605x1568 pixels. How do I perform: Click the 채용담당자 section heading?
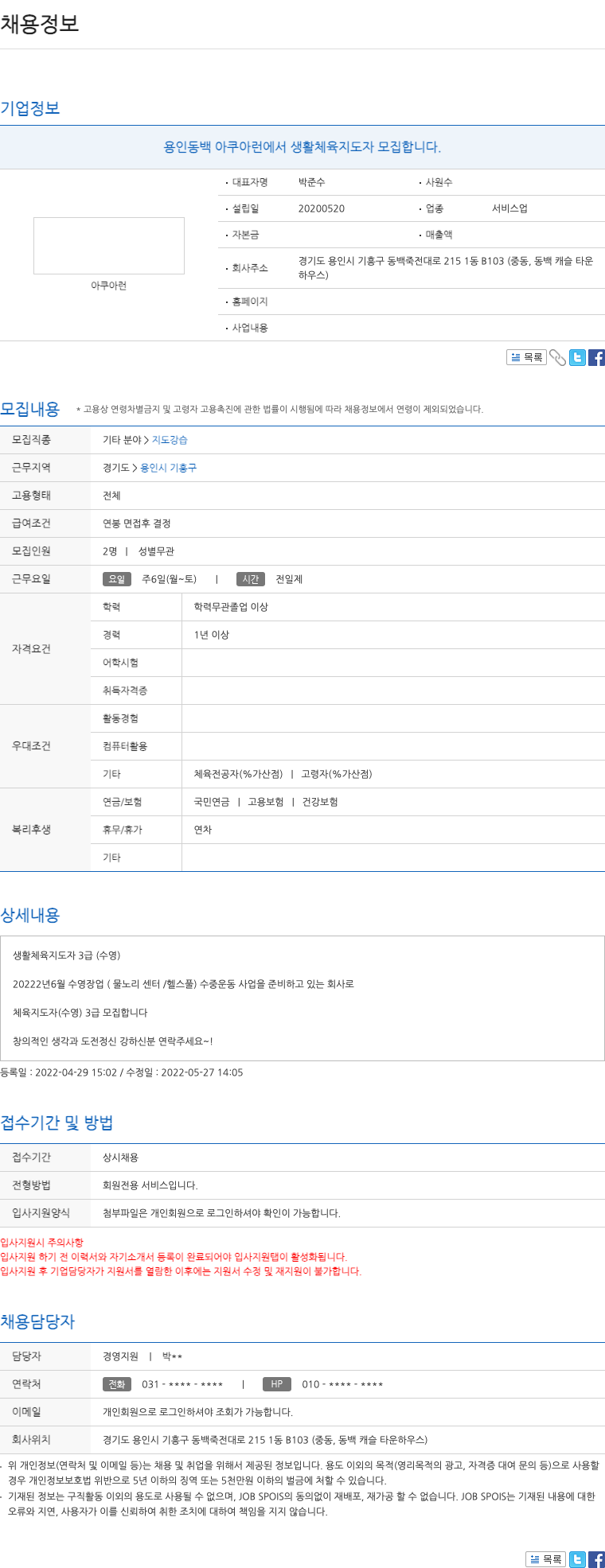coord(37,1321)
